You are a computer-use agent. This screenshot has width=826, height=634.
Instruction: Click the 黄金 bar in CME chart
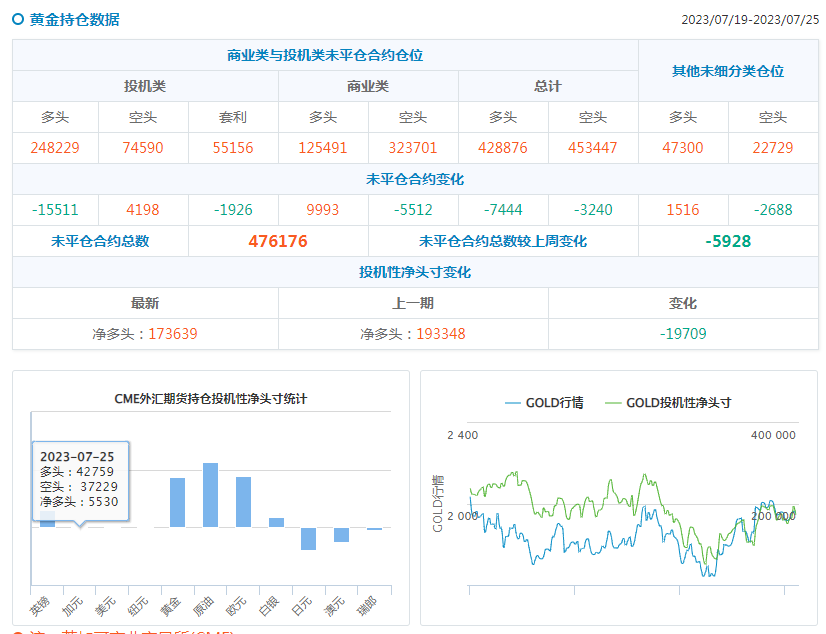[x=177, y=502]
